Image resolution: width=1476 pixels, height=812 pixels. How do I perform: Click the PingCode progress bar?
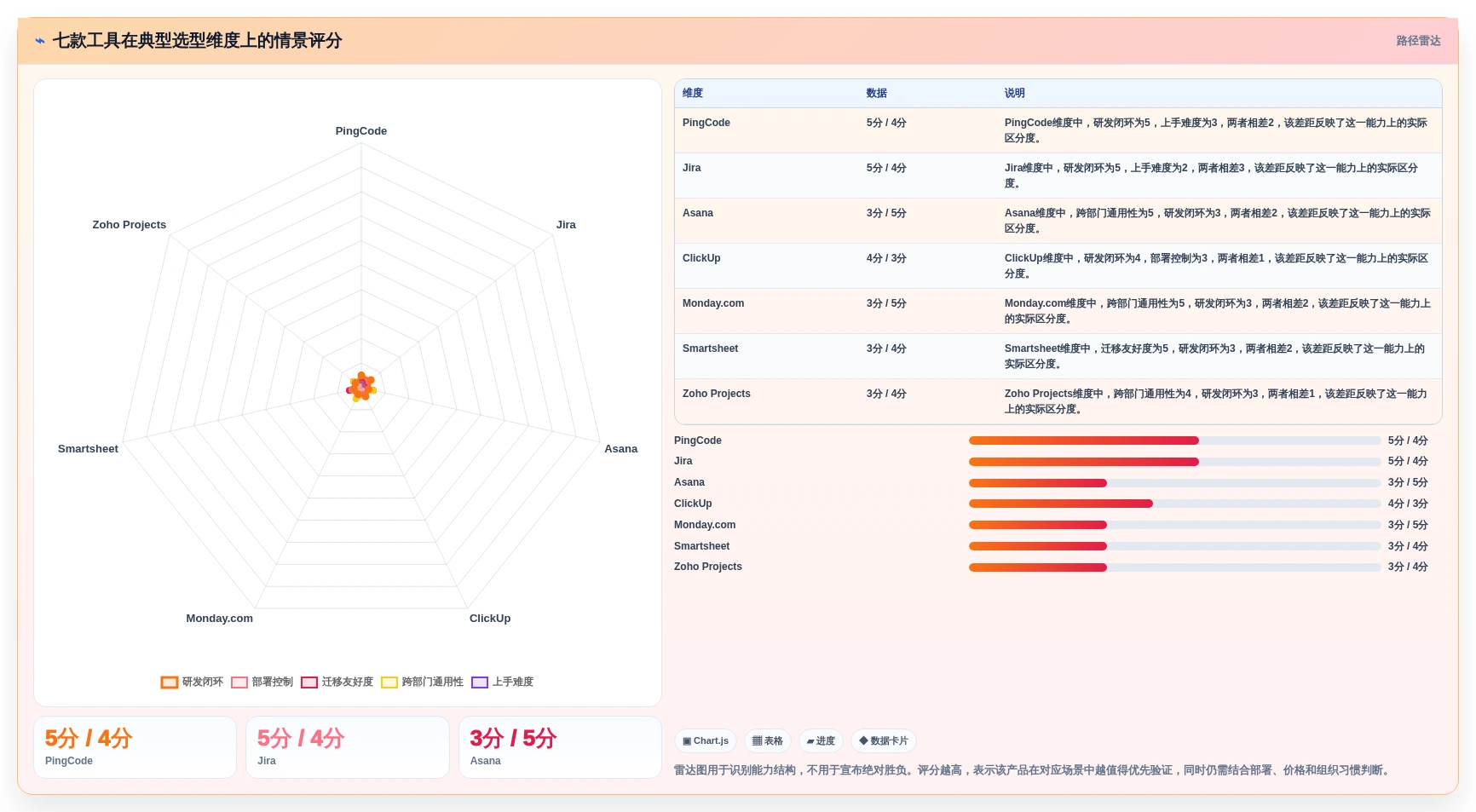(x=1175, y=441)
